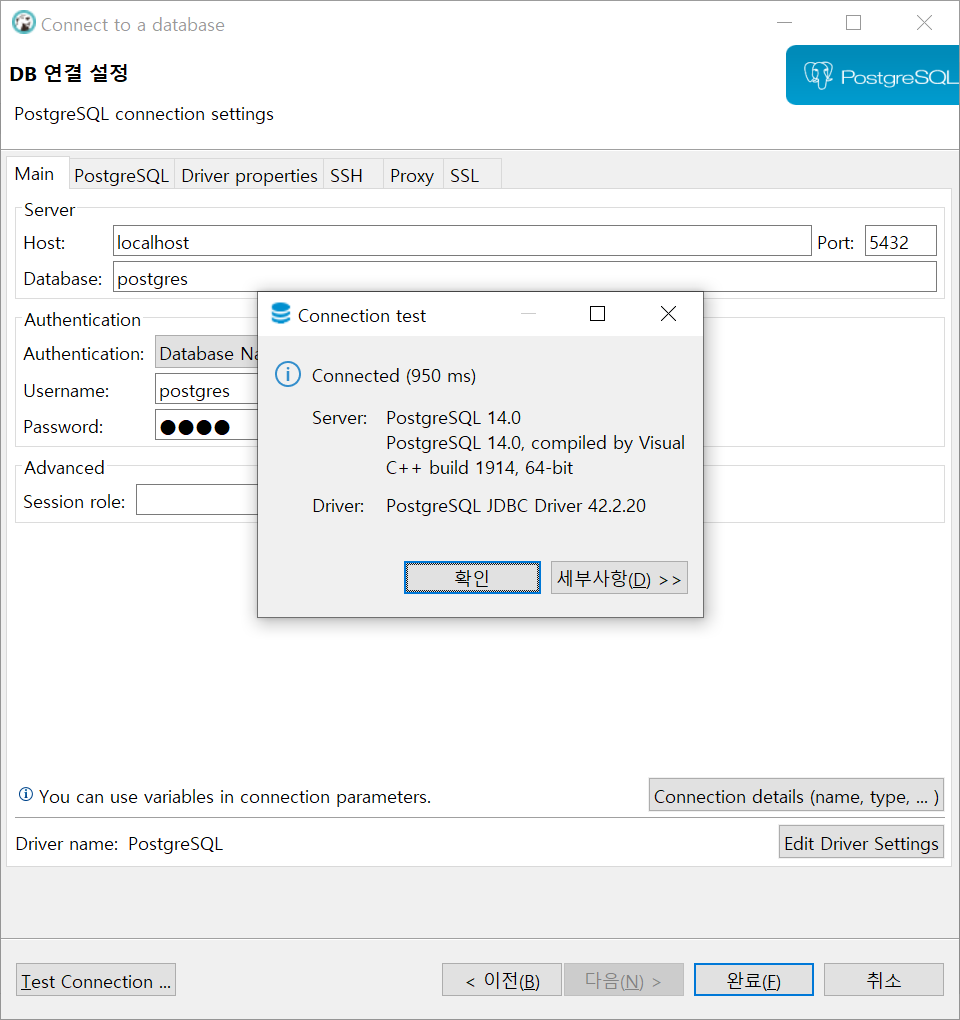Close the Connect to a database window
Image resolution: width=960 pixels, height=1020 pixels.
click(924, 23)
